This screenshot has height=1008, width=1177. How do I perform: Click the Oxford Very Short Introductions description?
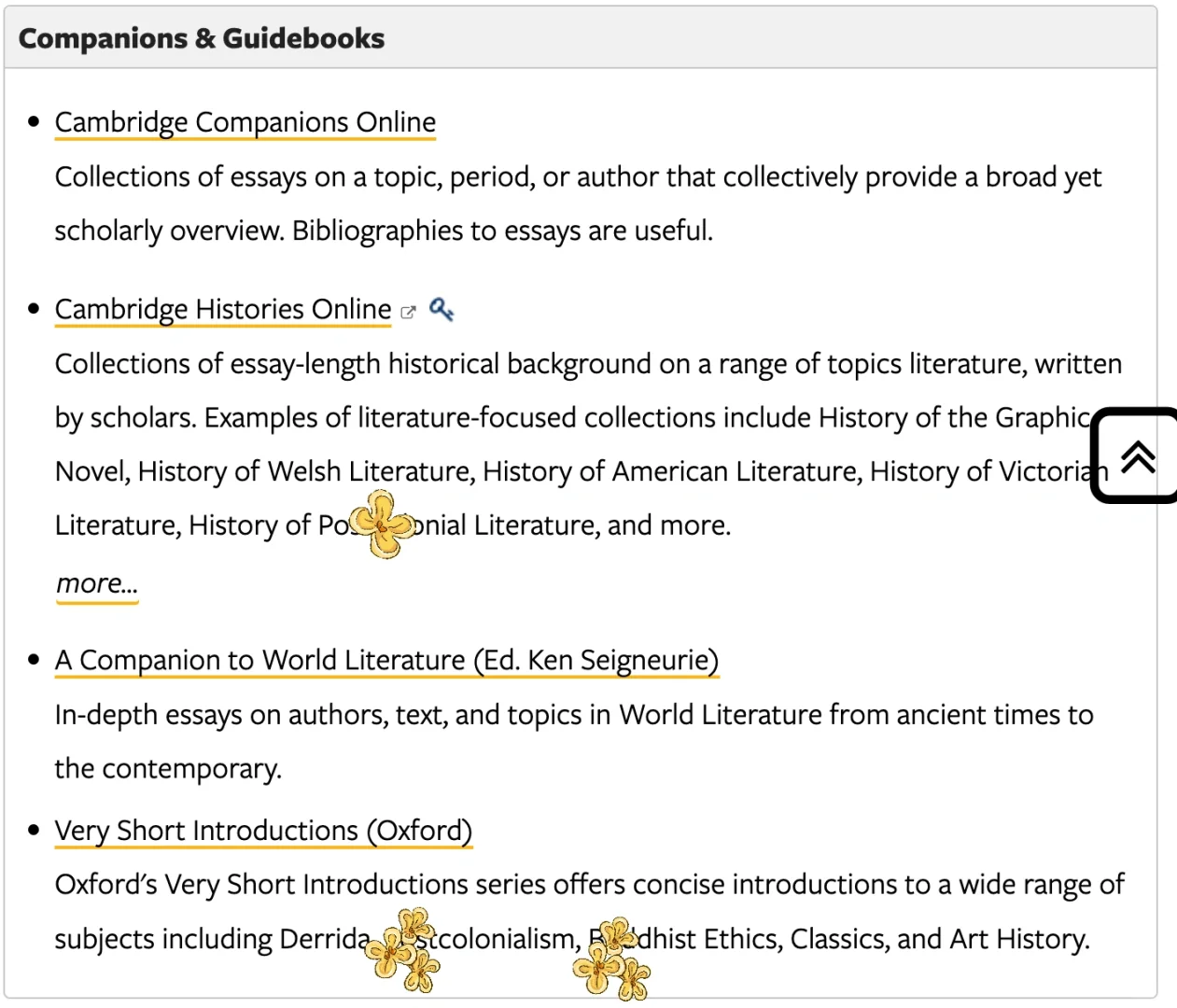click(590, 911)
